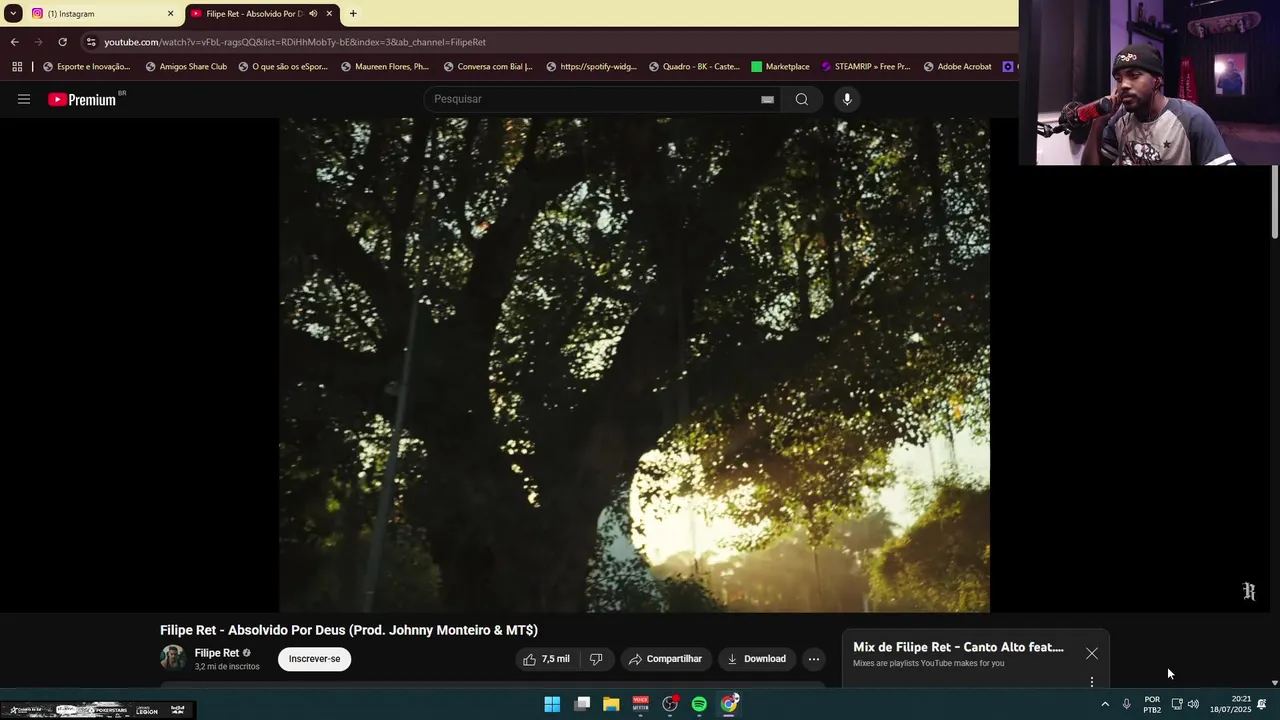View site information icon in address bar
Image resolution: width=1280 pixels, height=720 pixels.
tap(91, 42)
